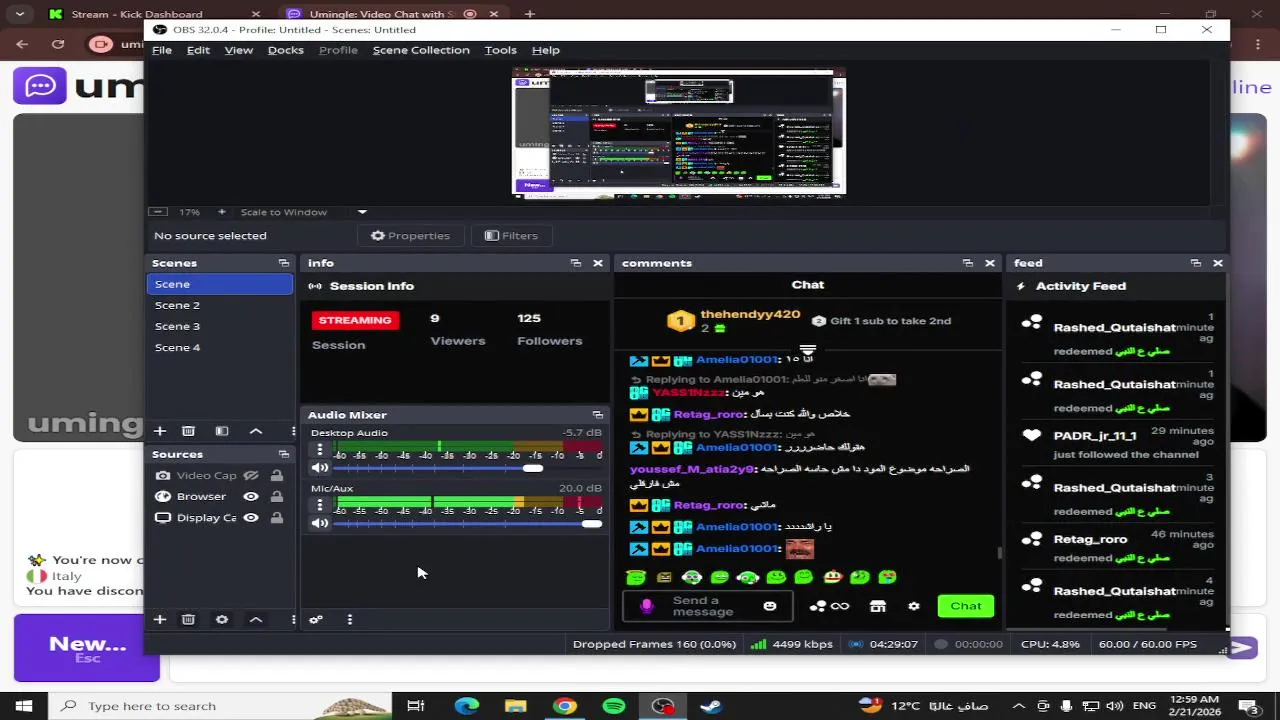1280x720 pixels.
Task: Close the feed dock
Action: coord(1218,263)
